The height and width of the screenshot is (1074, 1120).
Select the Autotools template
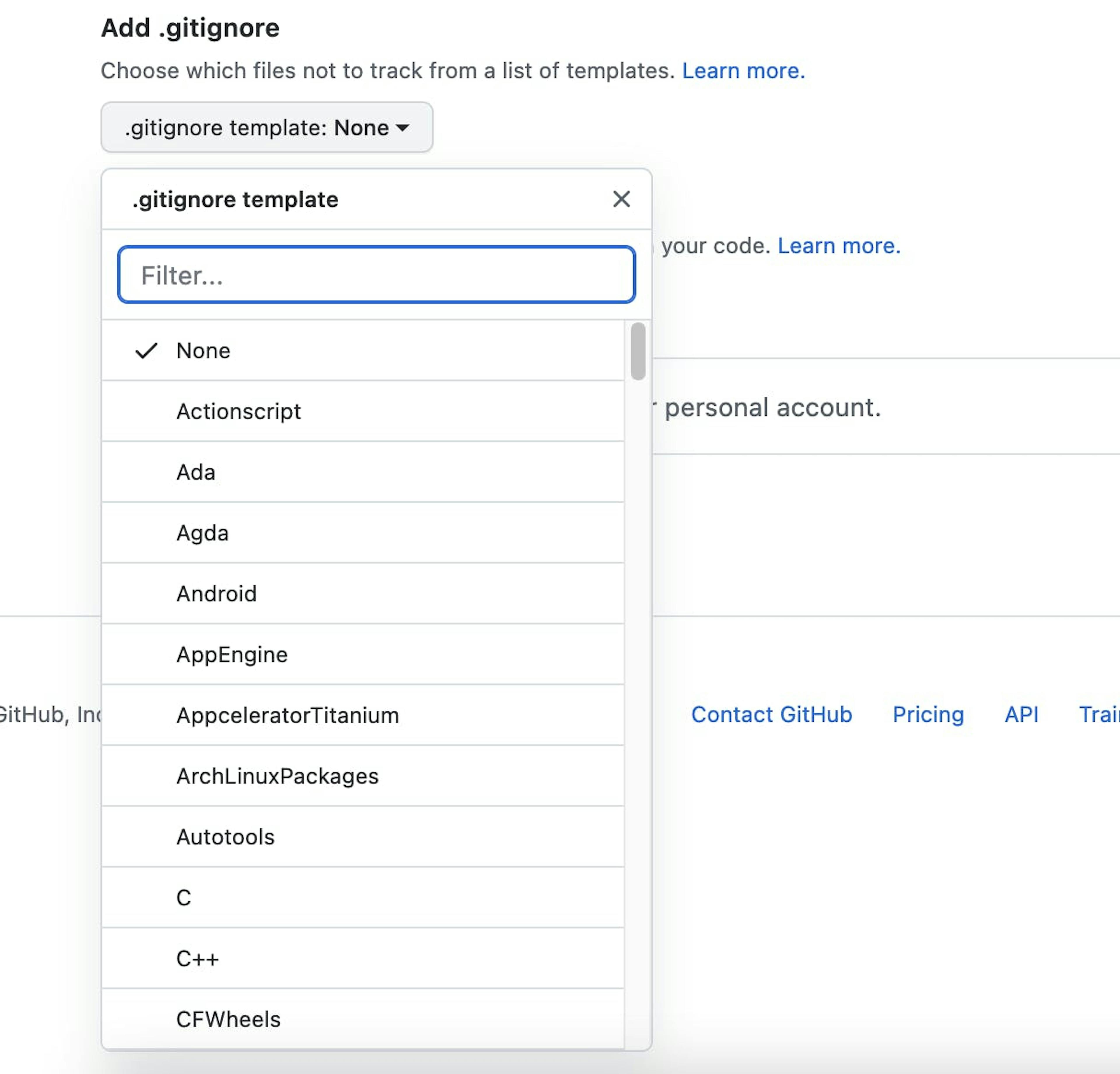click(x=225, y=837)
